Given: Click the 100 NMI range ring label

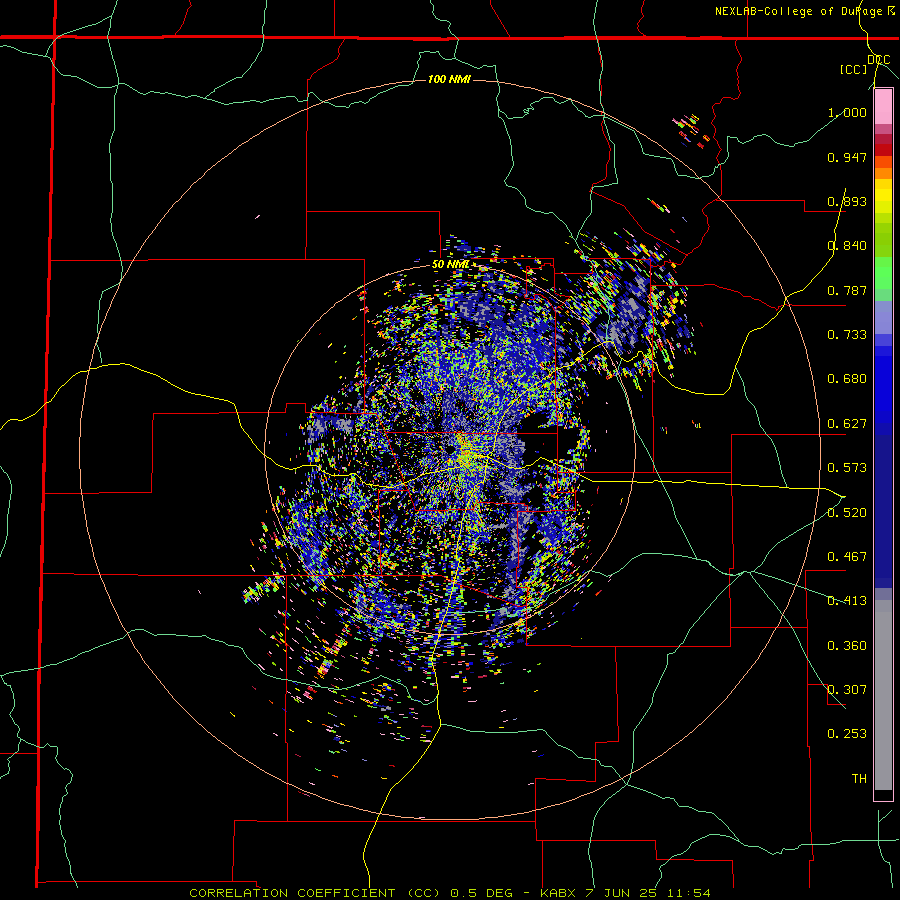Looking at the screenshot, I should pos(449,79).
